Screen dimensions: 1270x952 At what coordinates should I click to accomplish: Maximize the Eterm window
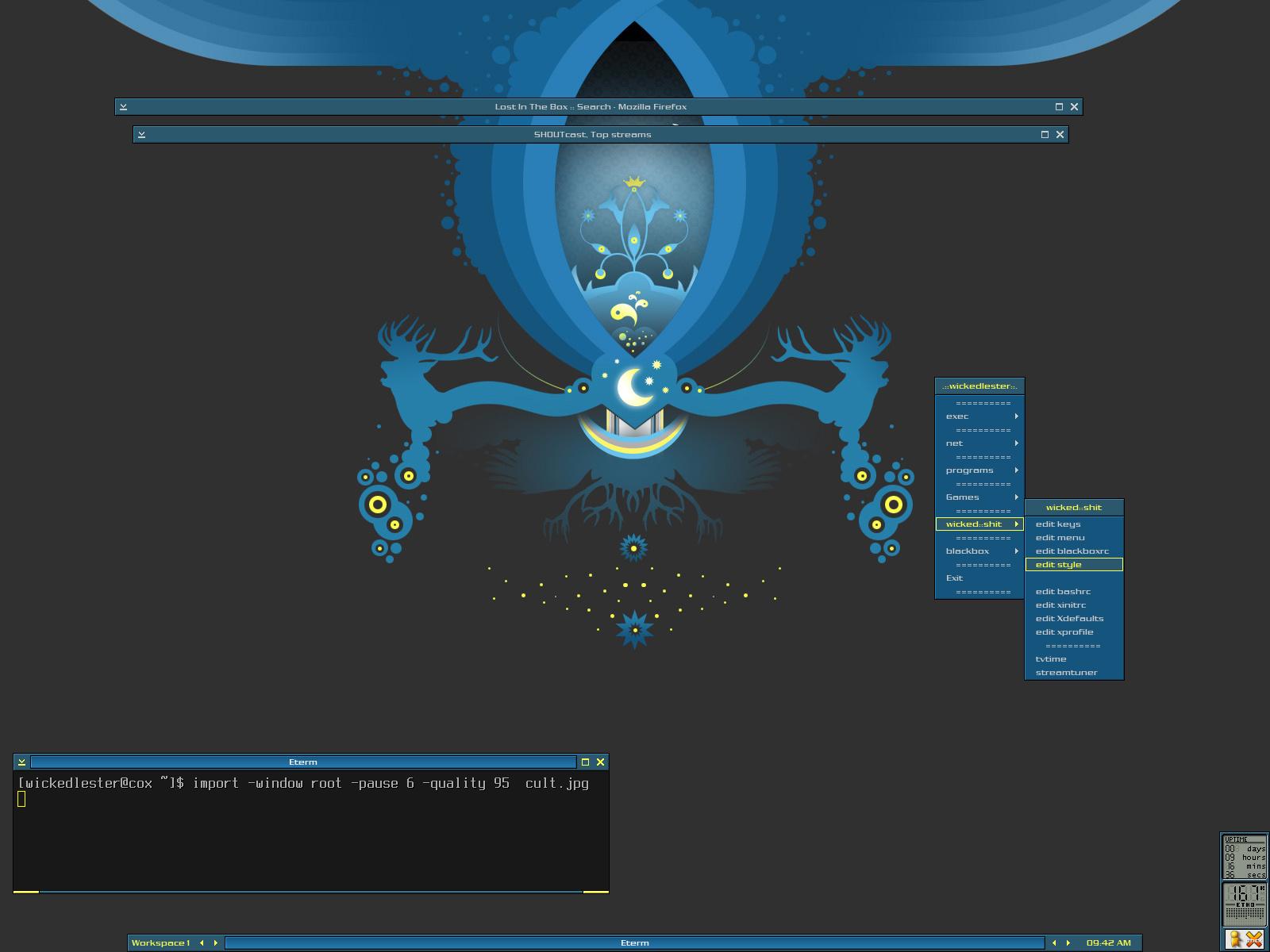pyautogui.click(x=585, y=762)
